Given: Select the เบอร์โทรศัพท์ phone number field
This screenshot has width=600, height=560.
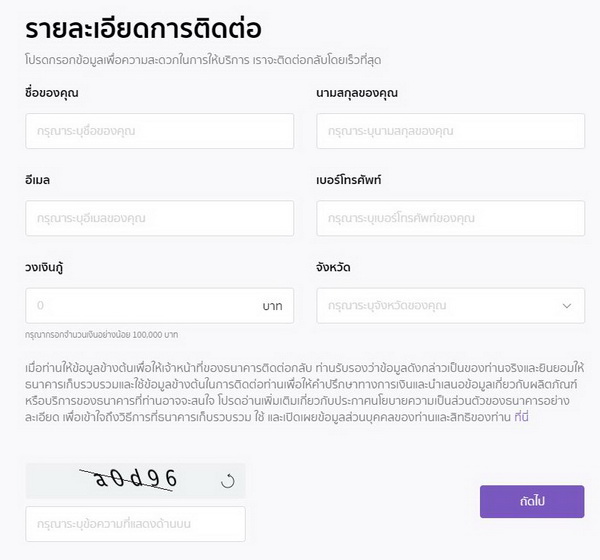Looking at the screenshot, I should 450,218.
